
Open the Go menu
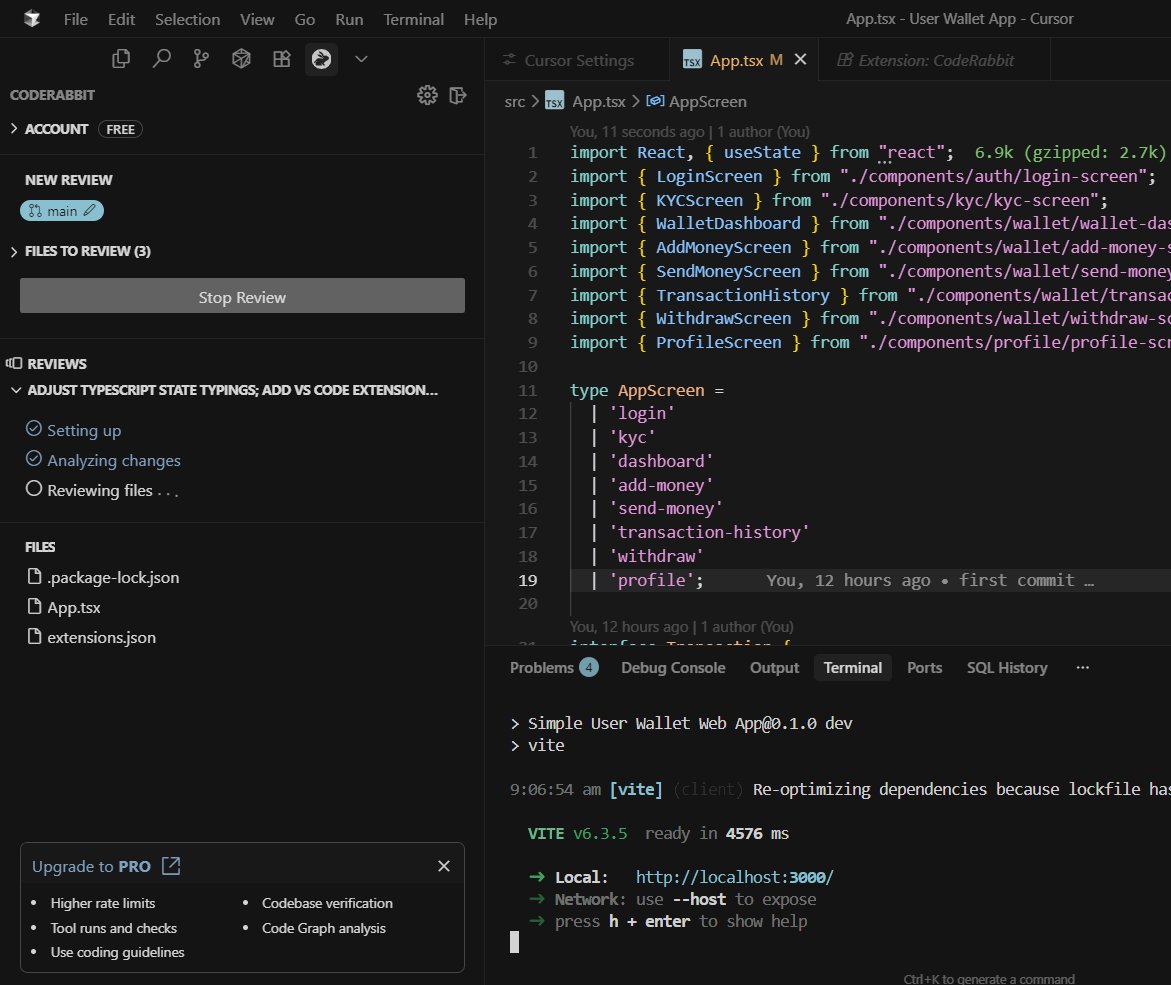click(x=305, y=19)
